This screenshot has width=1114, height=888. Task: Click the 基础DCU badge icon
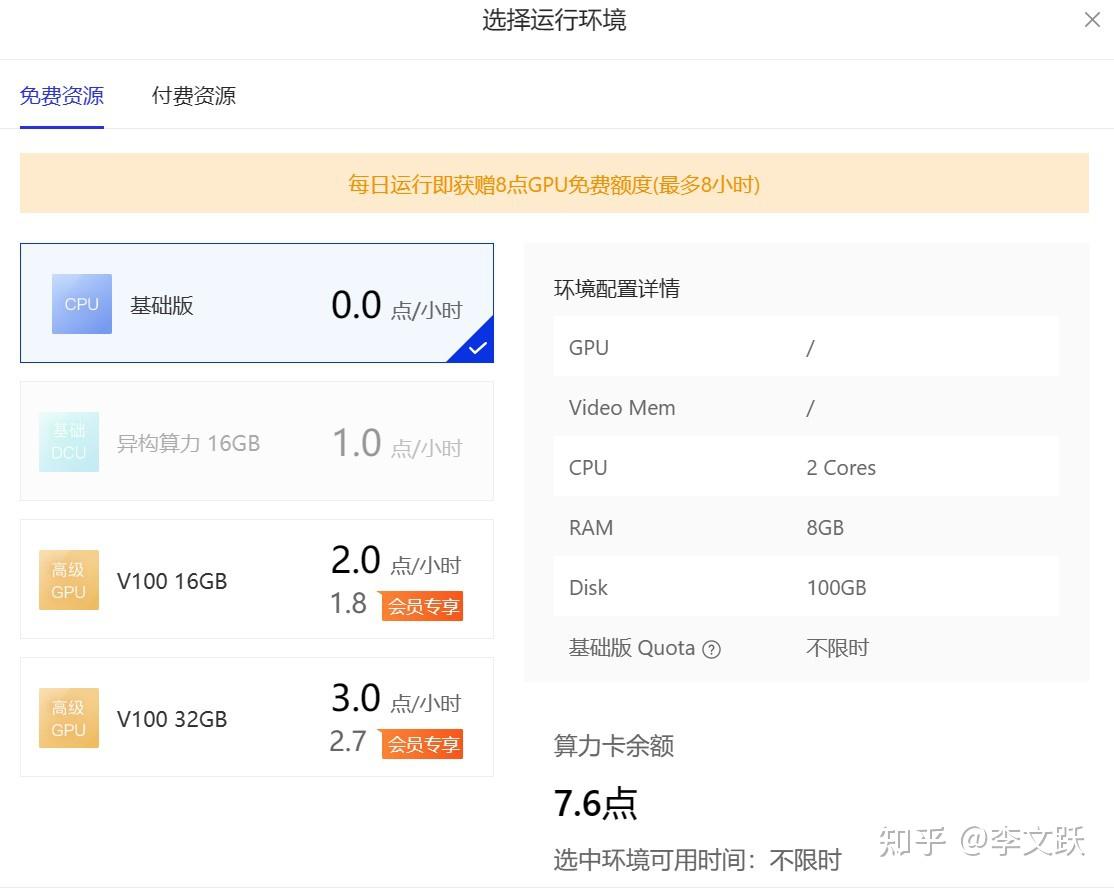point(68,441)
